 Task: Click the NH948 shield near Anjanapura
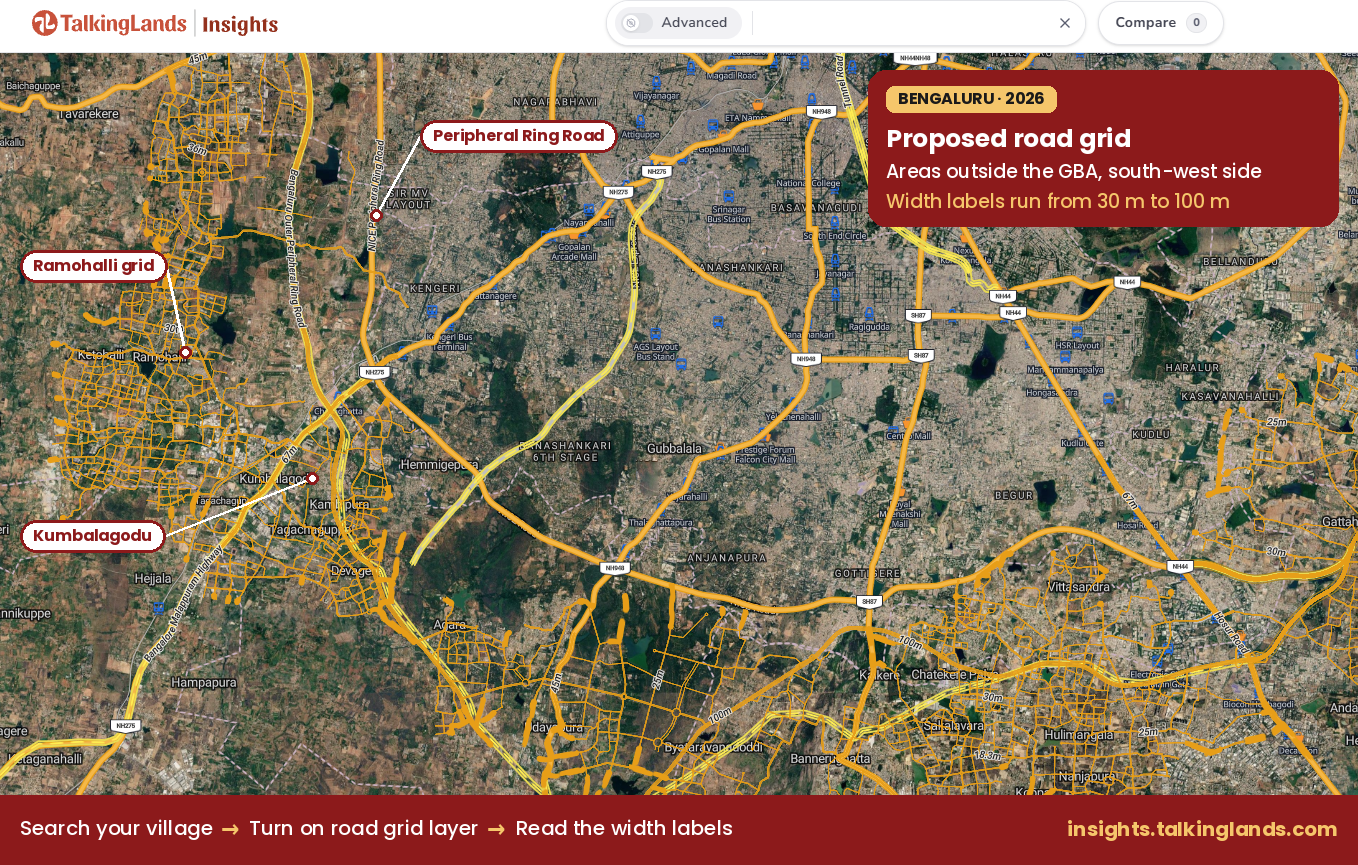point(615,567)
